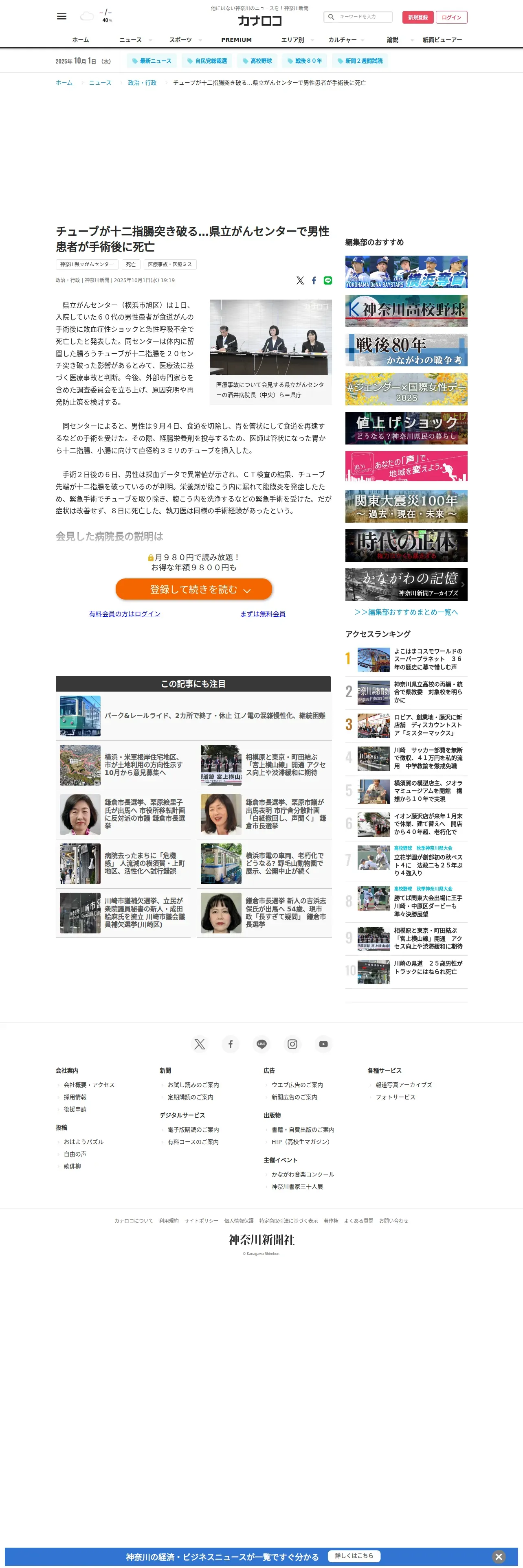
Task: Click the search magnifier icon
Action: pos(331,17)
